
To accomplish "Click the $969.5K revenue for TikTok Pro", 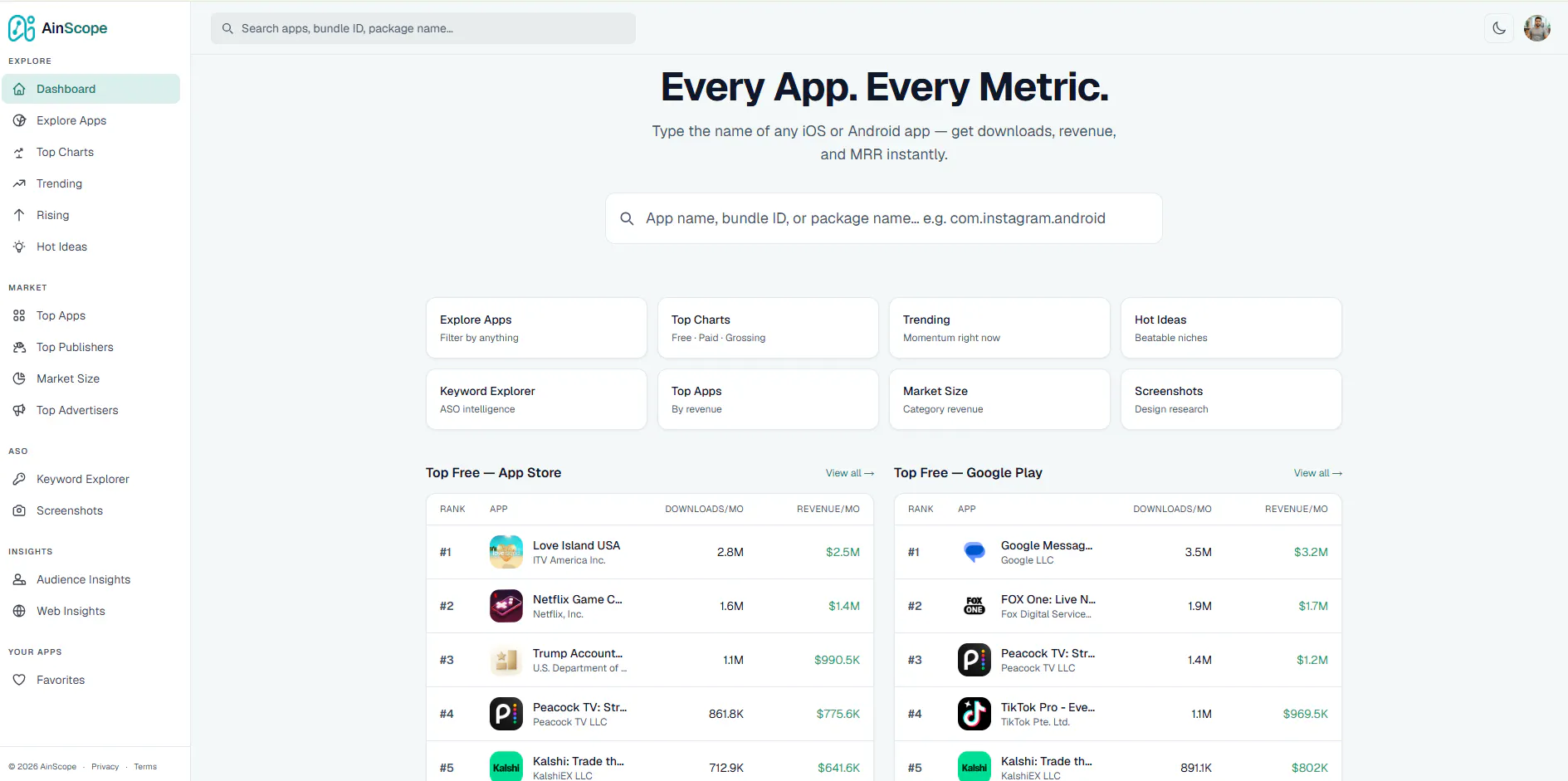I will 1305,714.
